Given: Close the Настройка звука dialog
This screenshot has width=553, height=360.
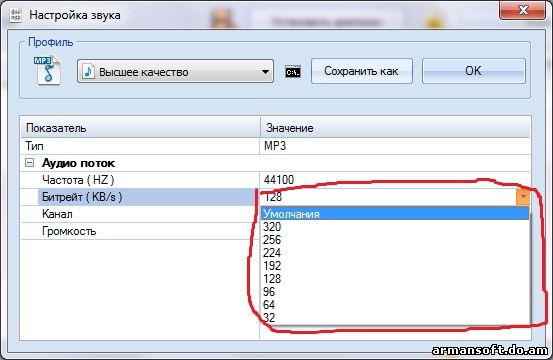Looking at the screenshot, I should pos(523,10).
